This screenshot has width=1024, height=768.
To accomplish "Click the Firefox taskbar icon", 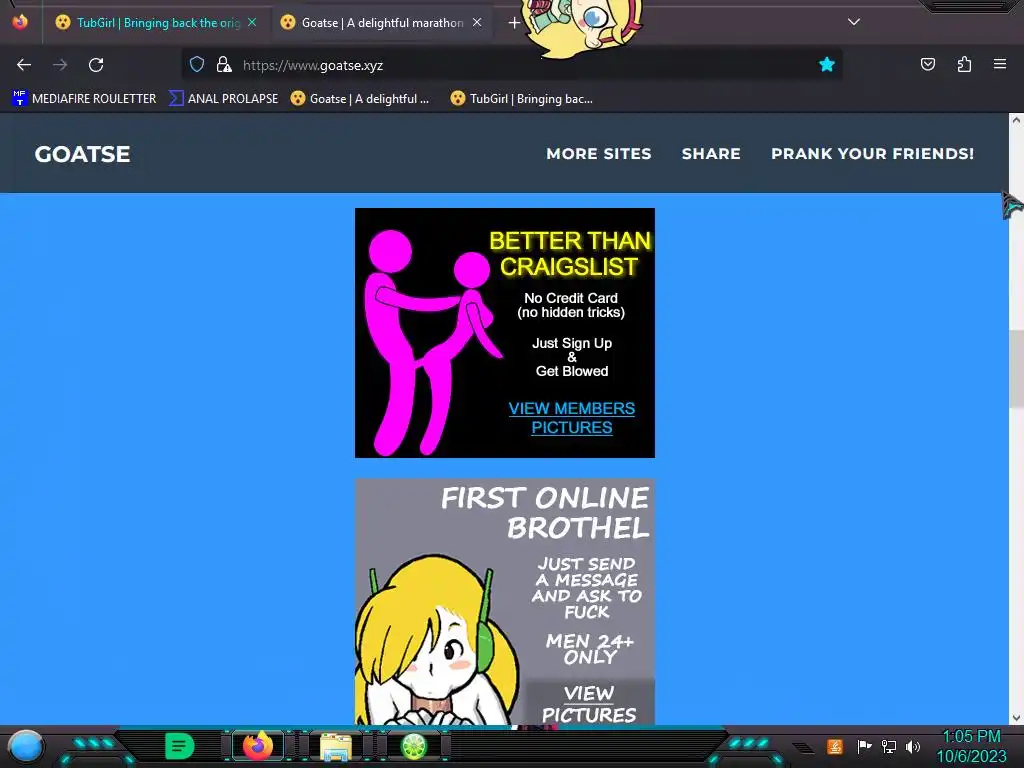I will coord(257,746).
